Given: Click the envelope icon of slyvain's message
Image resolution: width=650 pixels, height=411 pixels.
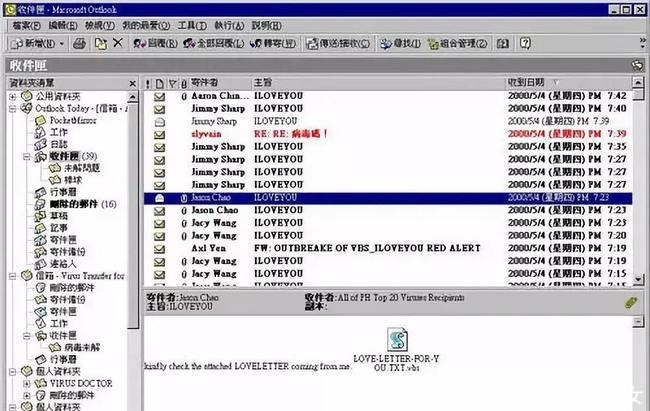Looking at the screenshot, I should (159, 133).
